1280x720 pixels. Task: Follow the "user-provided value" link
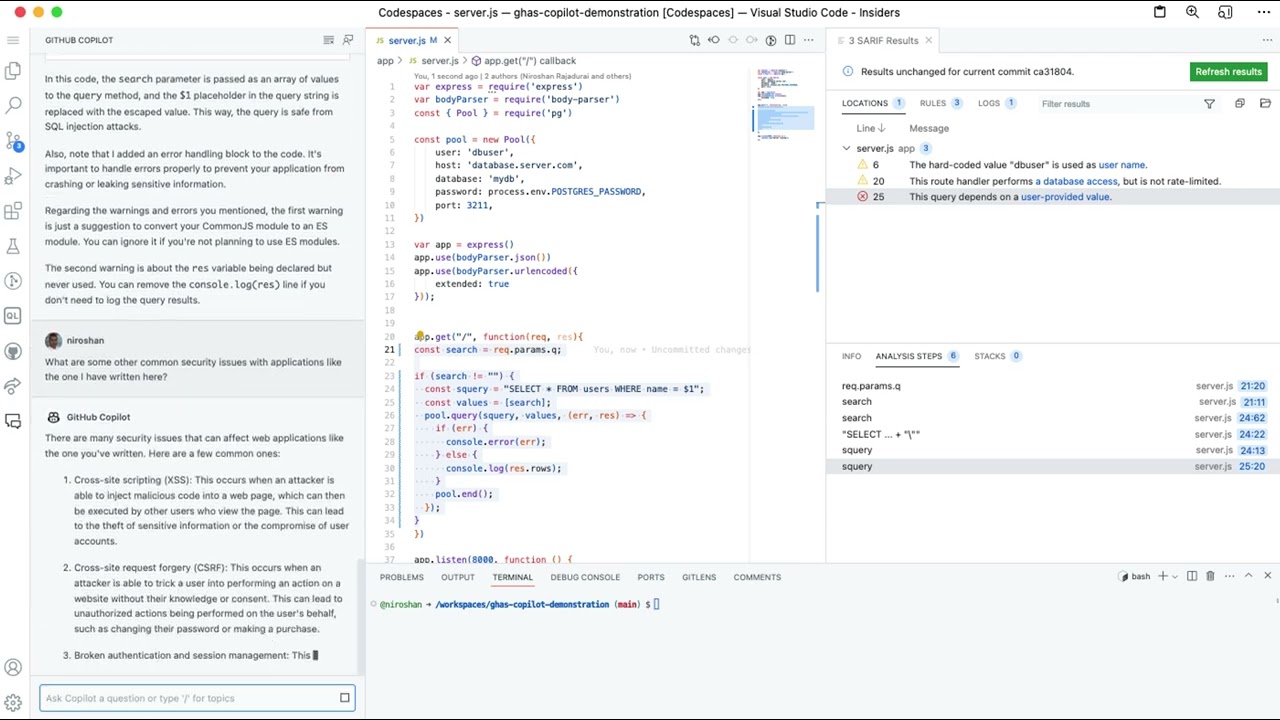pyautogui.click(x=1065, y=197)
